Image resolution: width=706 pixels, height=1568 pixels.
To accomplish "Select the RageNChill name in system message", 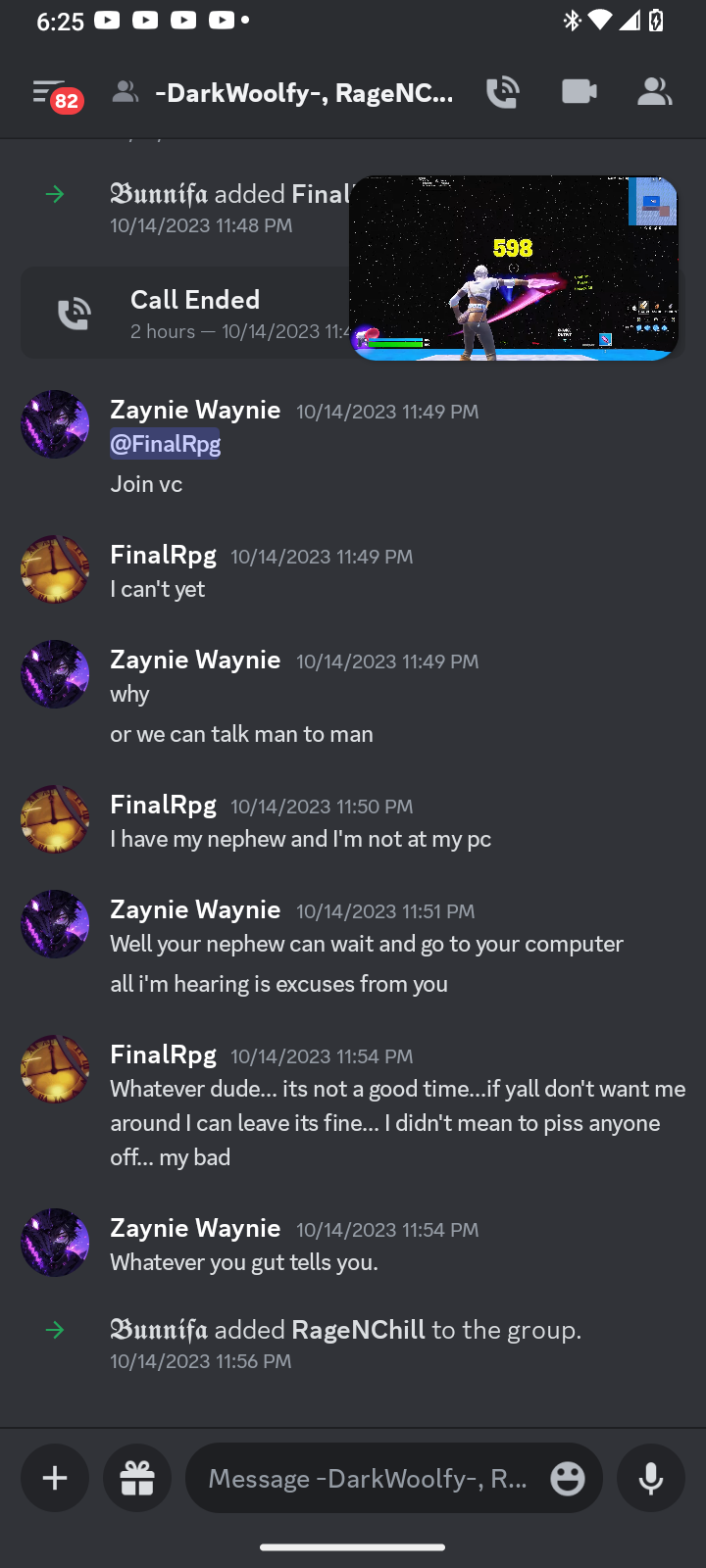I will (x=358, y=1330).
